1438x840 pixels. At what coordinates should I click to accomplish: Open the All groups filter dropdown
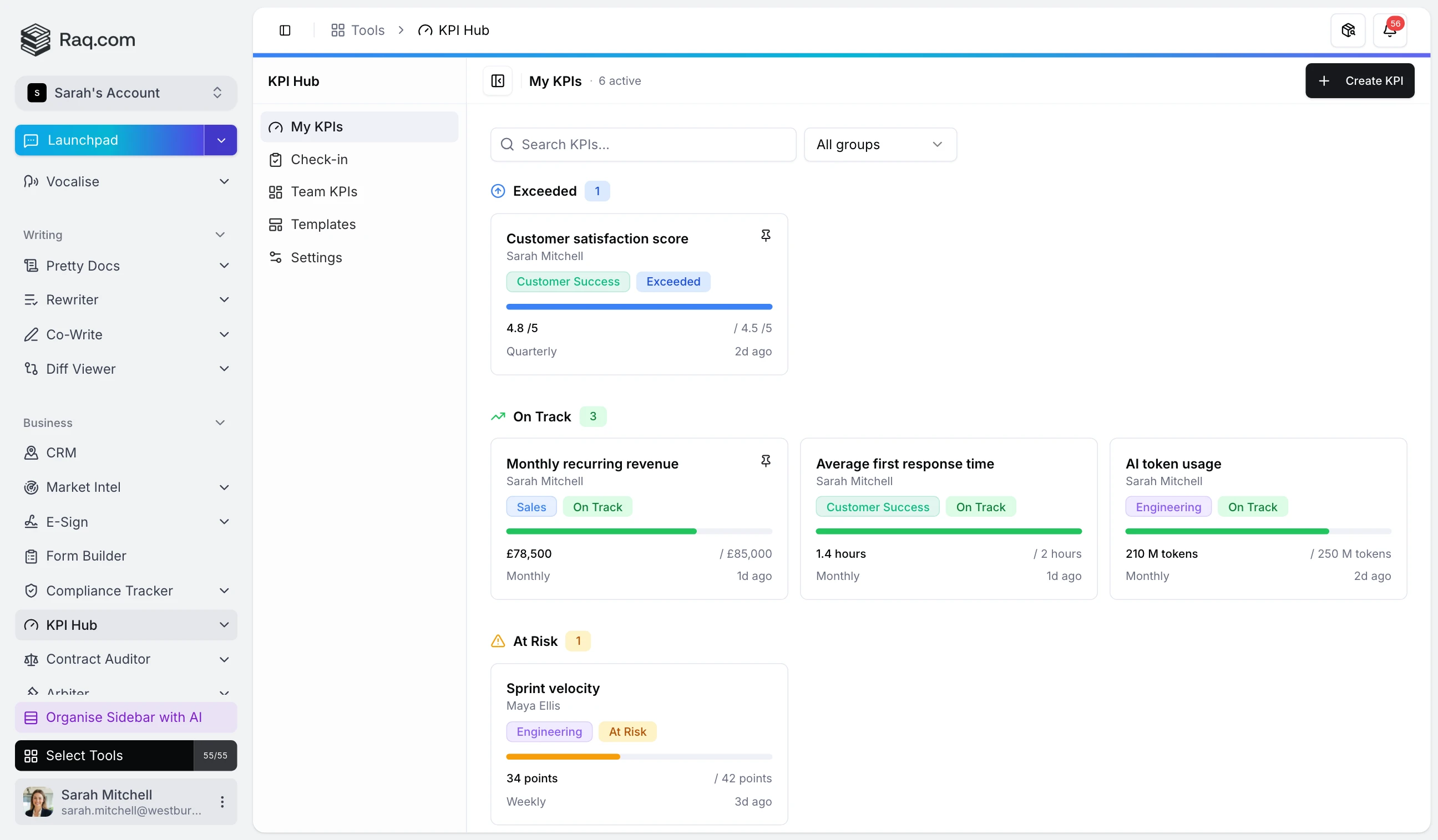tap(880, 144)
